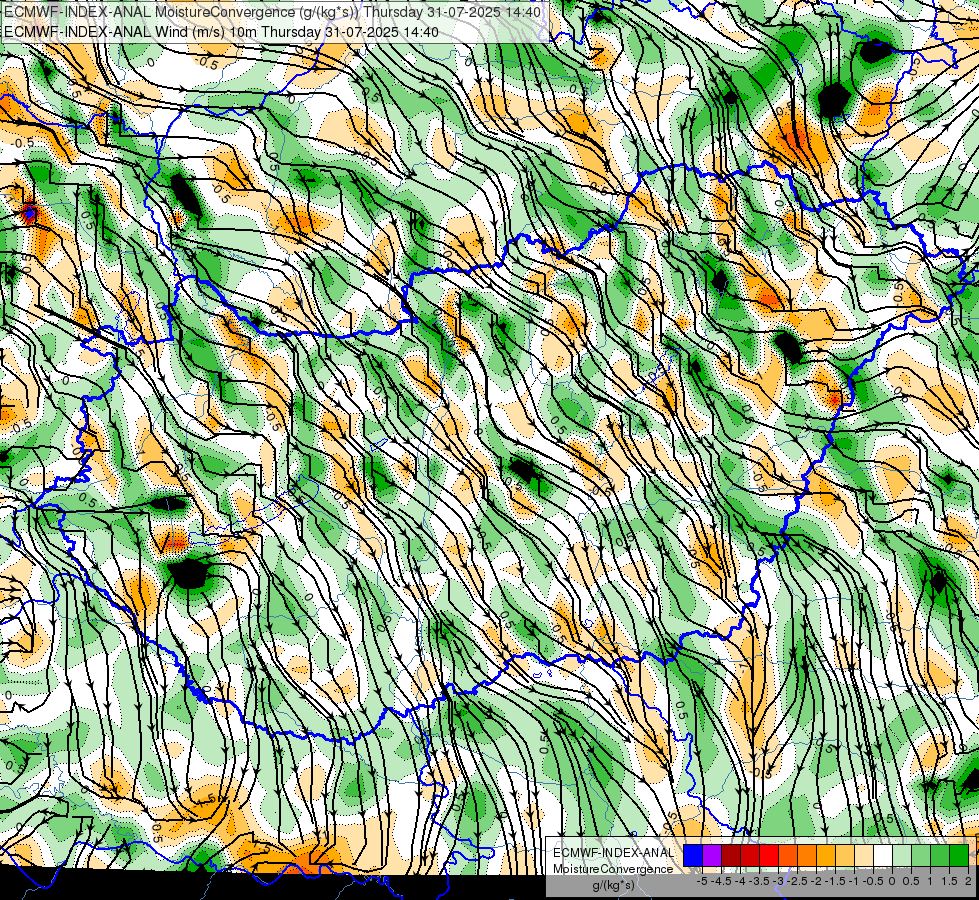Click the blue legend swatch below -5
This screenshot has width=979, height=900.
pos(693,855)
